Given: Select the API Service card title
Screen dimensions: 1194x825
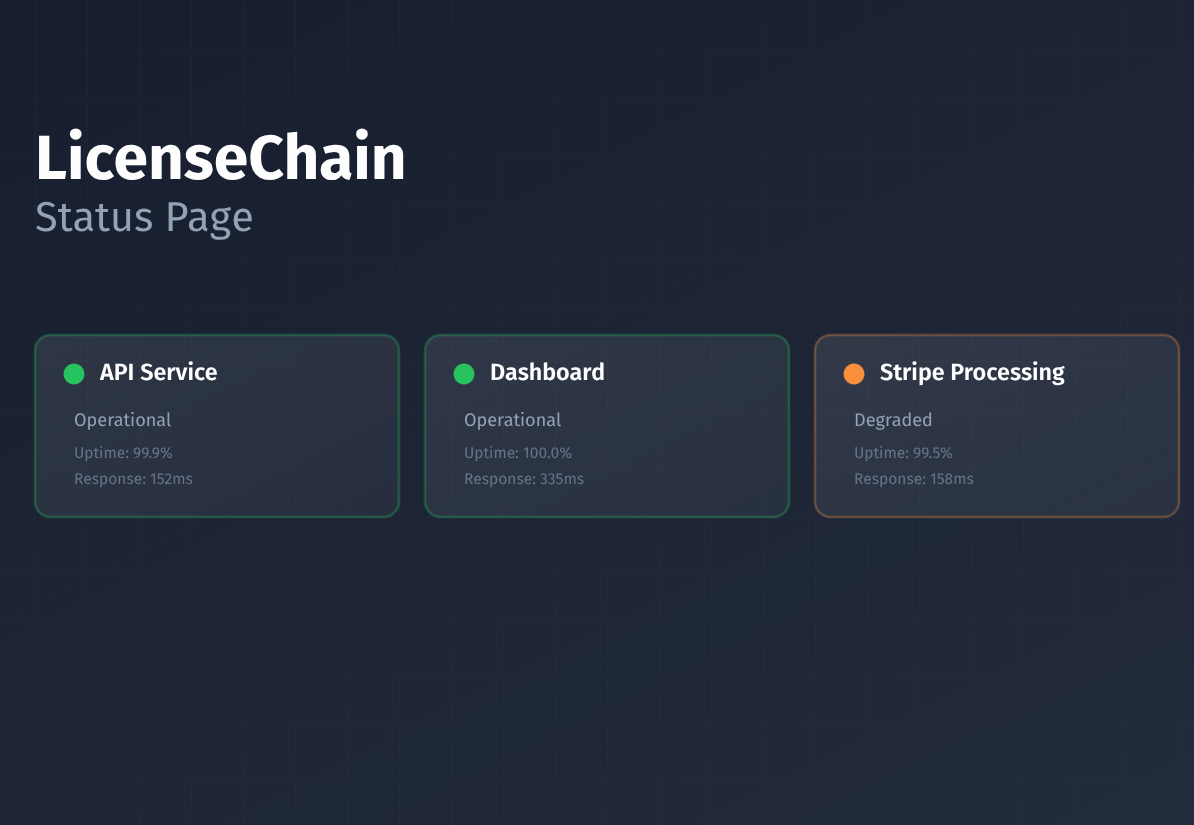Looking at the screenshot, I should (x=158, y=372).
